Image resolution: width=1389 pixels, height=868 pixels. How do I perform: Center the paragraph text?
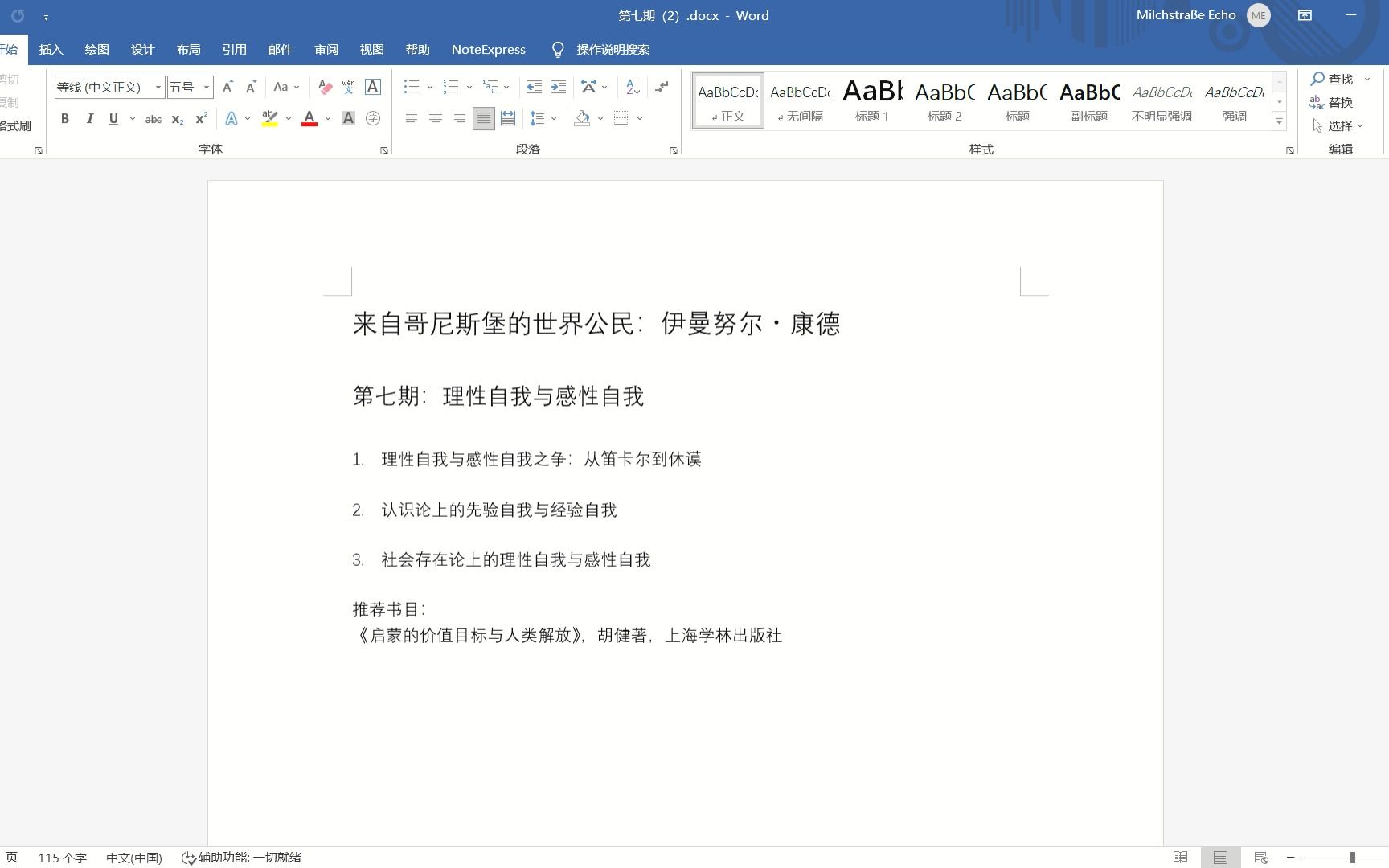[x=435, y=118]
